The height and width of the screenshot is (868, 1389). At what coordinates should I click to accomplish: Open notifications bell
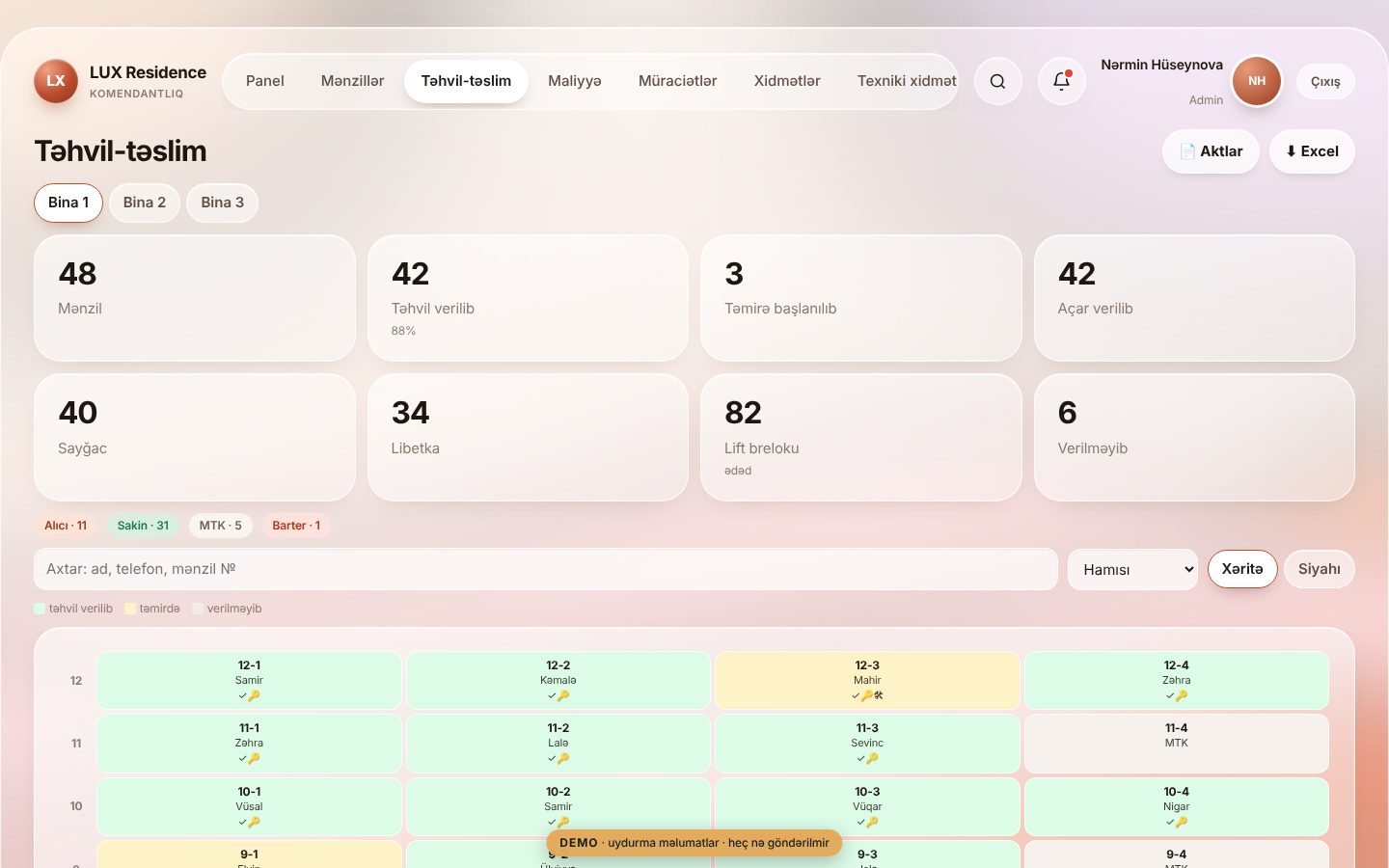[x=1061, y=81]
